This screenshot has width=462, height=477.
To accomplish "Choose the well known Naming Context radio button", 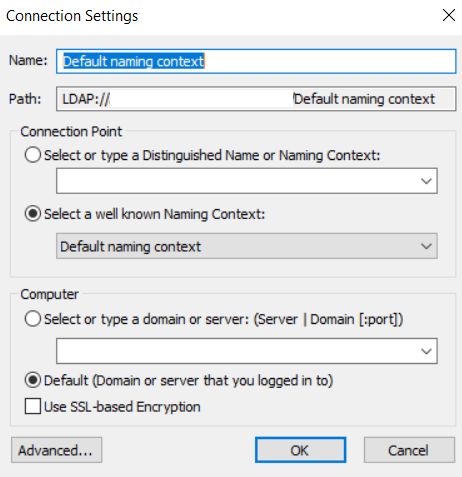I will [33, 214].
